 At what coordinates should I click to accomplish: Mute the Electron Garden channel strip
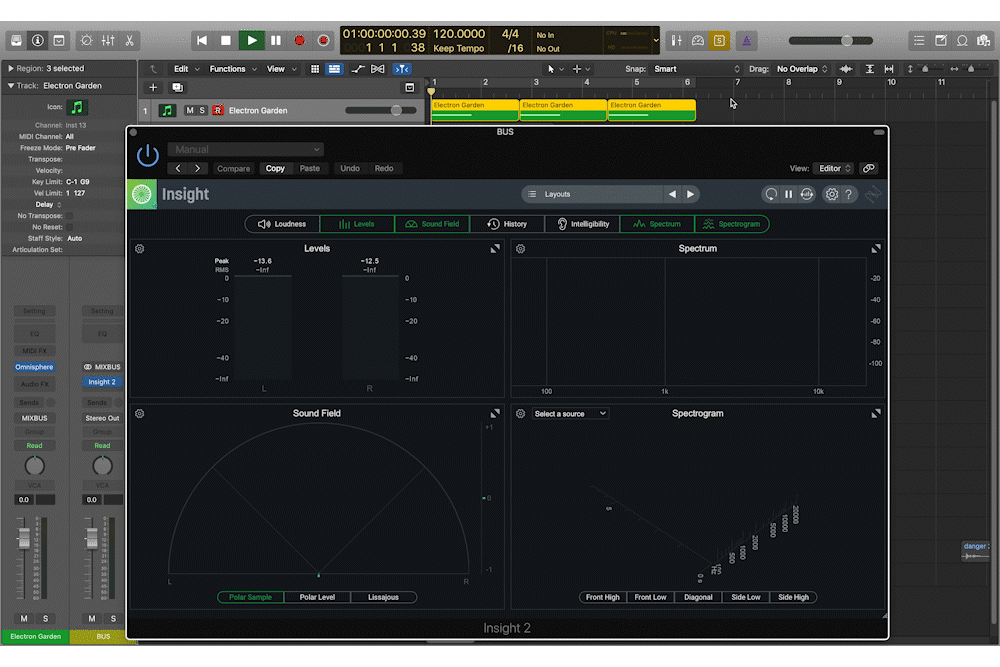pos(24,619)
